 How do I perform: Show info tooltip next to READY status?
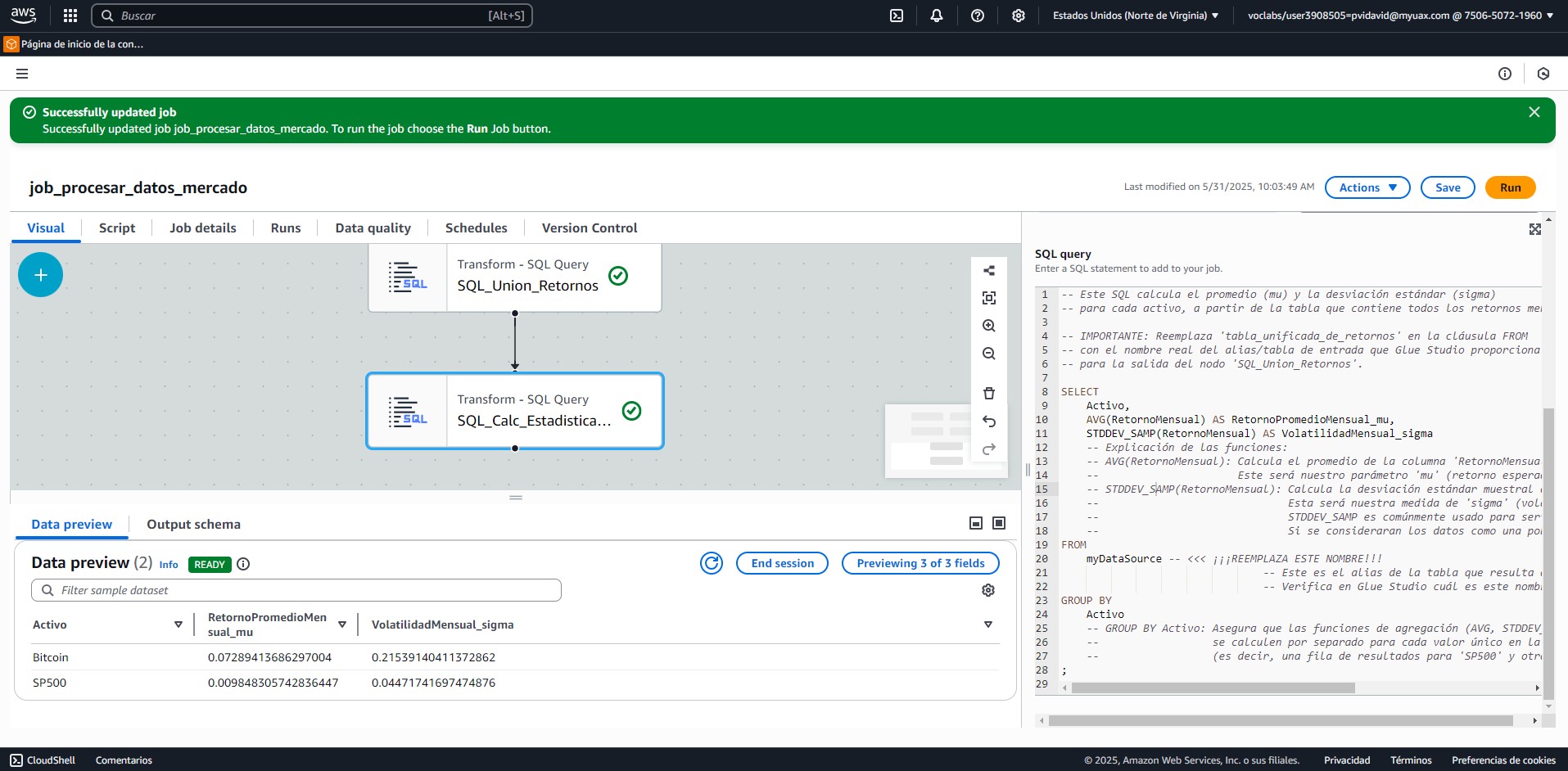click(243, 564)
